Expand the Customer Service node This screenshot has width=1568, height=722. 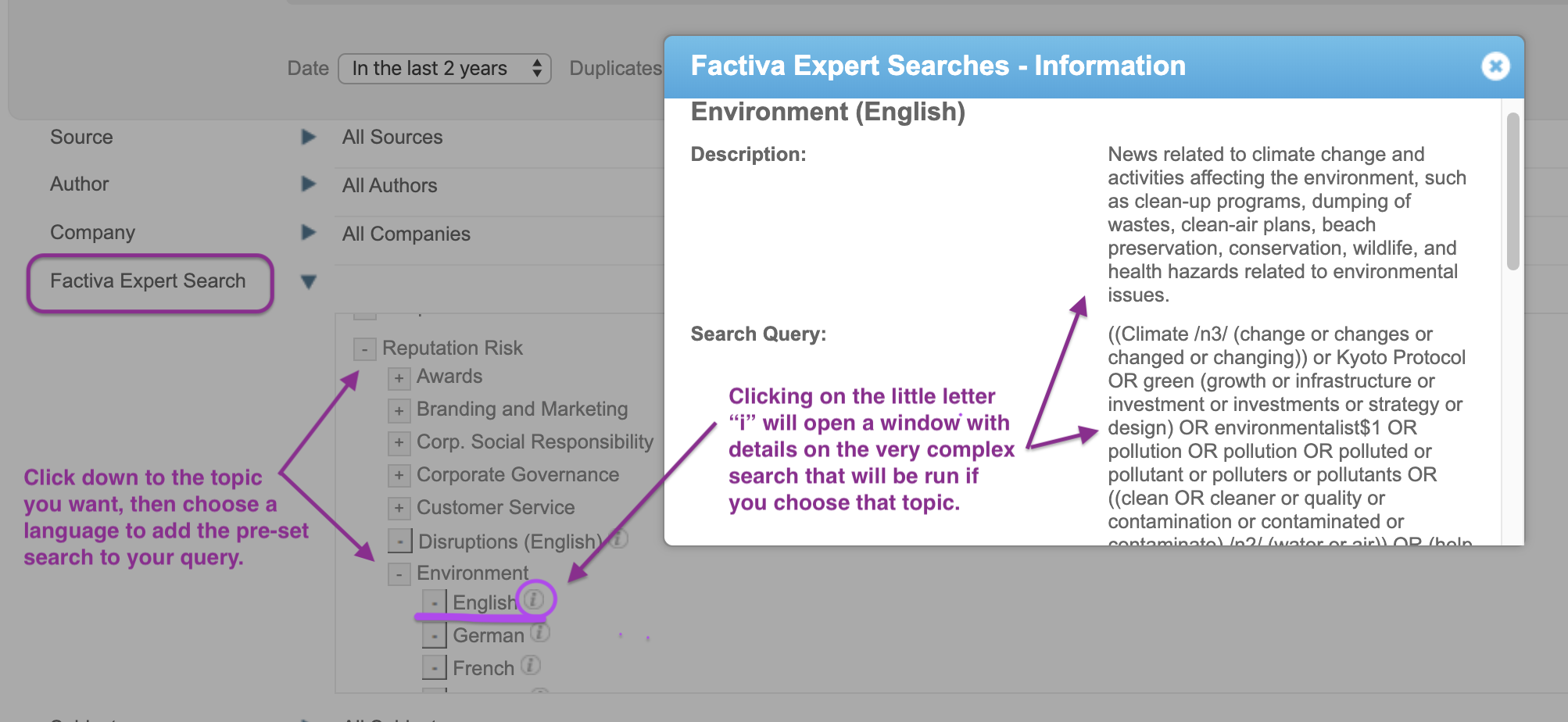[399, 509]
